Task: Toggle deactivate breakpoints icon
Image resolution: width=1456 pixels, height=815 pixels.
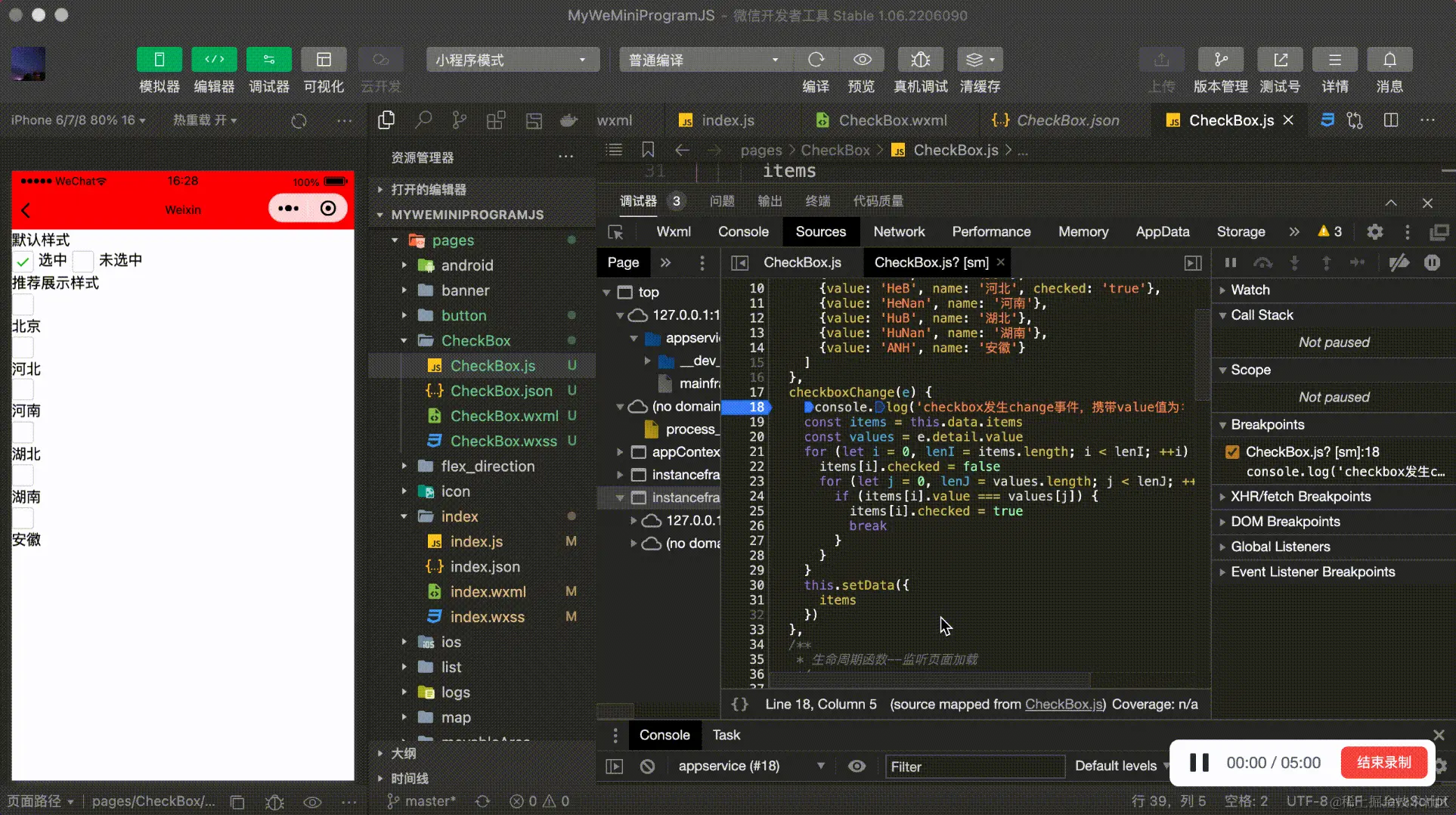Action: coord(1399,262)
